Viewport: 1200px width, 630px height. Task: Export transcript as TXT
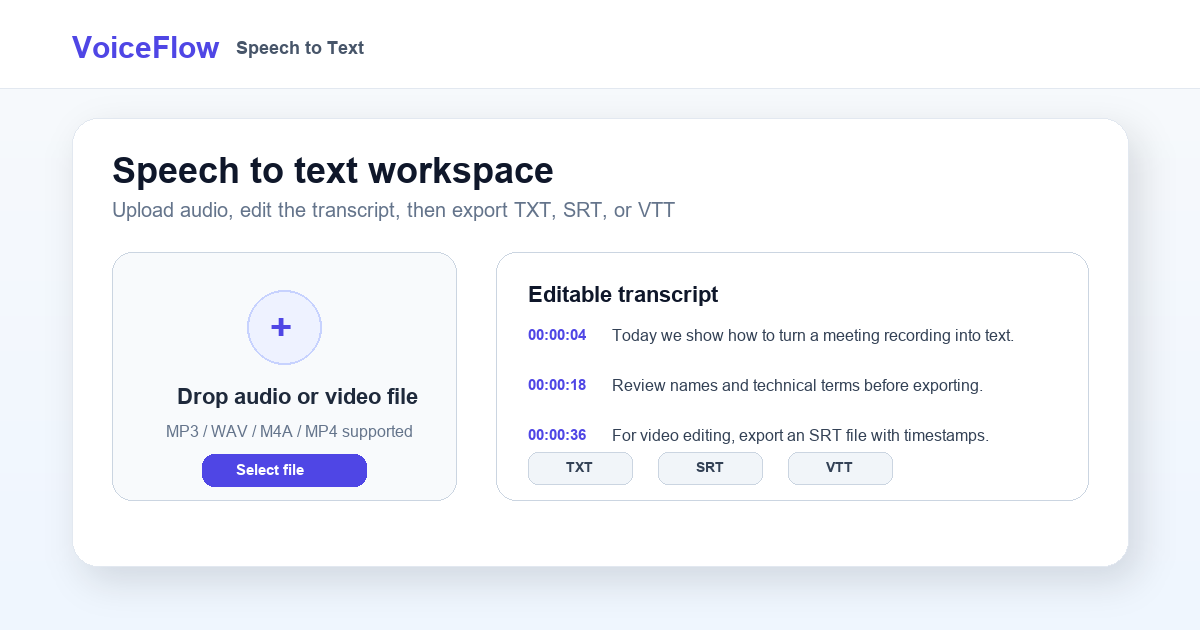(x=580, y=468)
